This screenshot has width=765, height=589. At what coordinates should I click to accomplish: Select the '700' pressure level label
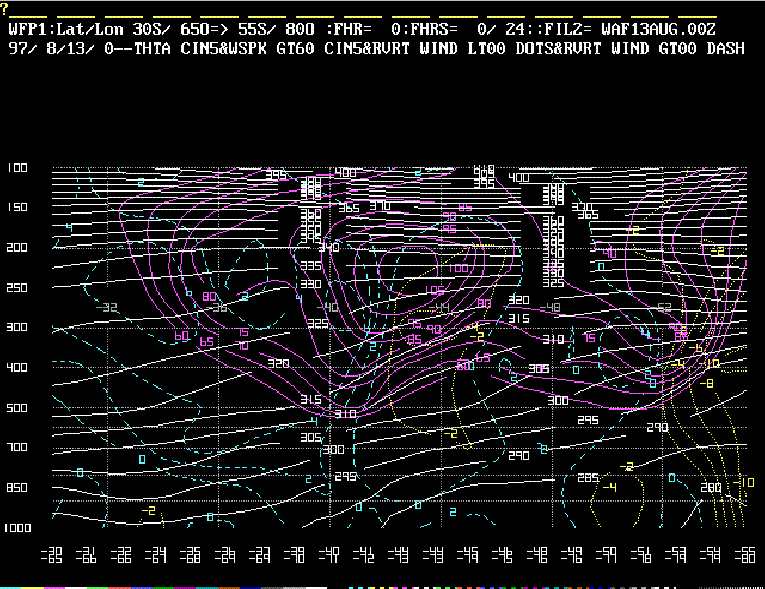(x=17, y=447)
